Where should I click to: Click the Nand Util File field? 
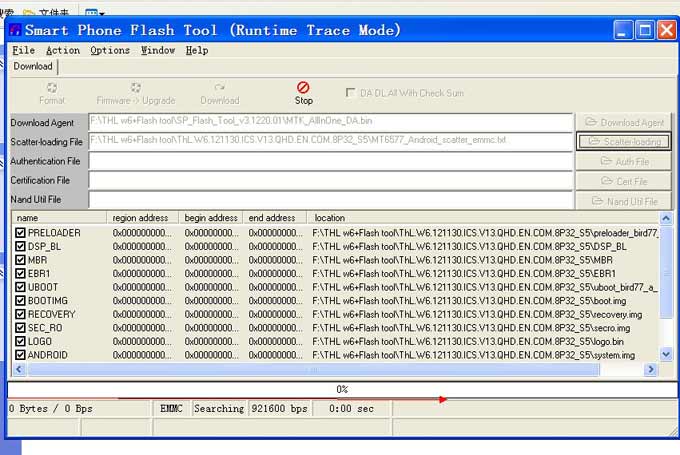point(331,200)
